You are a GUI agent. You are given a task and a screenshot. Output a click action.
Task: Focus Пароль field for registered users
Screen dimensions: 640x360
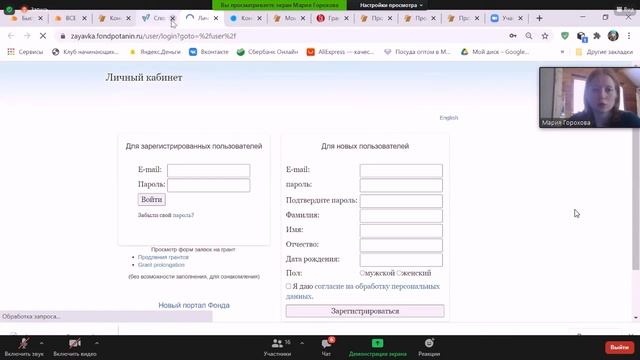209,185
